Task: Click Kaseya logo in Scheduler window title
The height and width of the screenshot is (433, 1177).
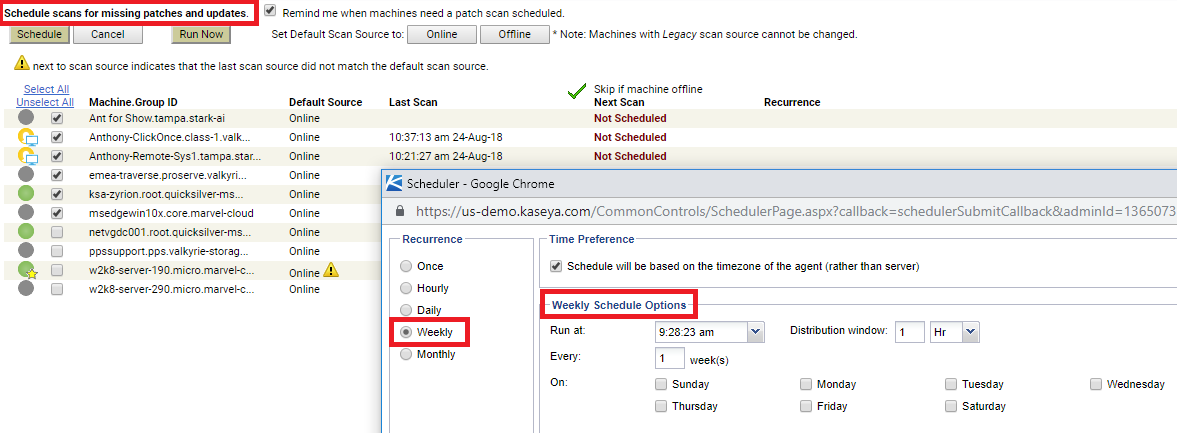Action: pyautogui.click(x=393, y=182)
